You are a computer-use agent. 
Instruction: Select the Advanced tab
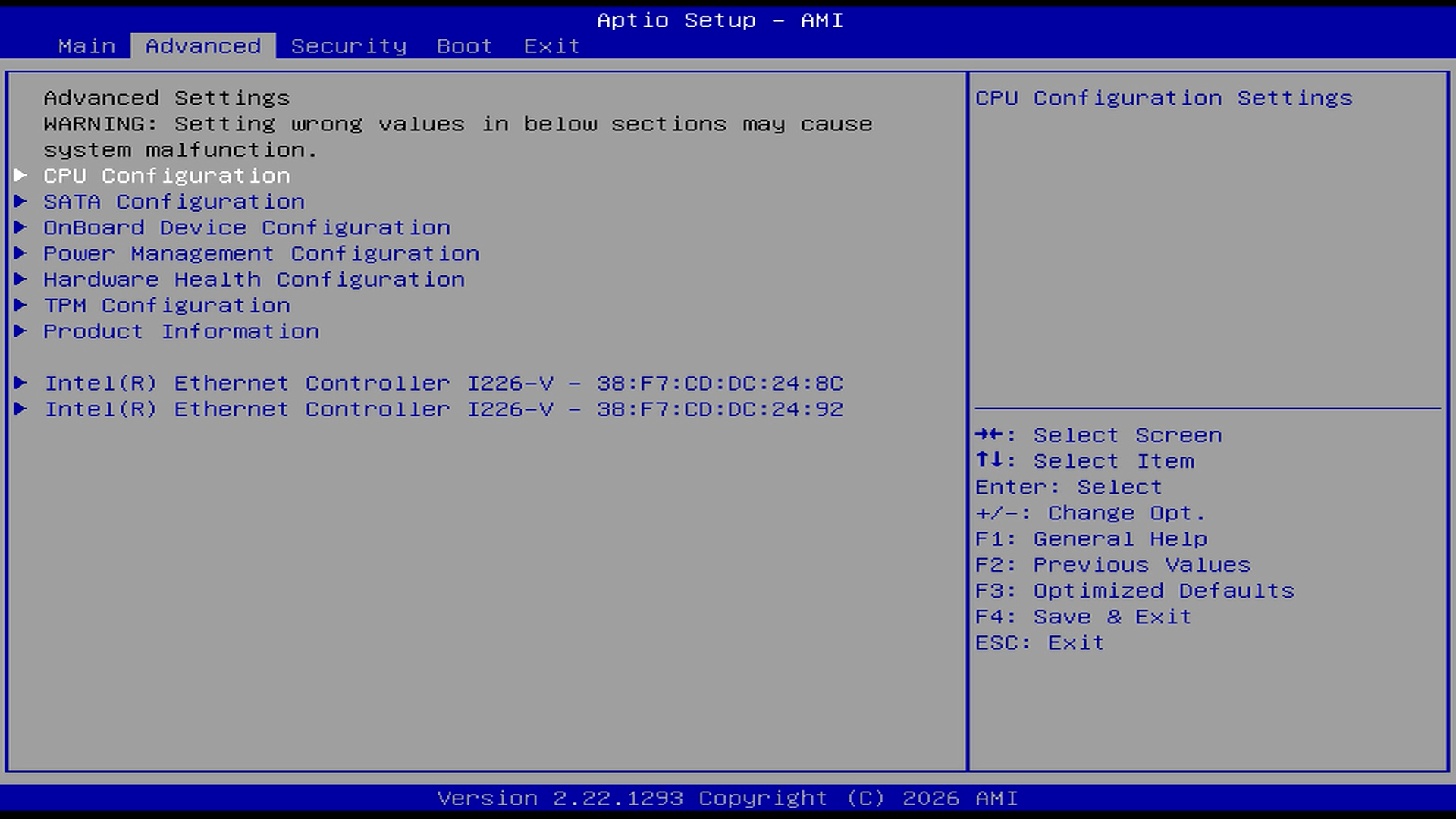(203, 46)
